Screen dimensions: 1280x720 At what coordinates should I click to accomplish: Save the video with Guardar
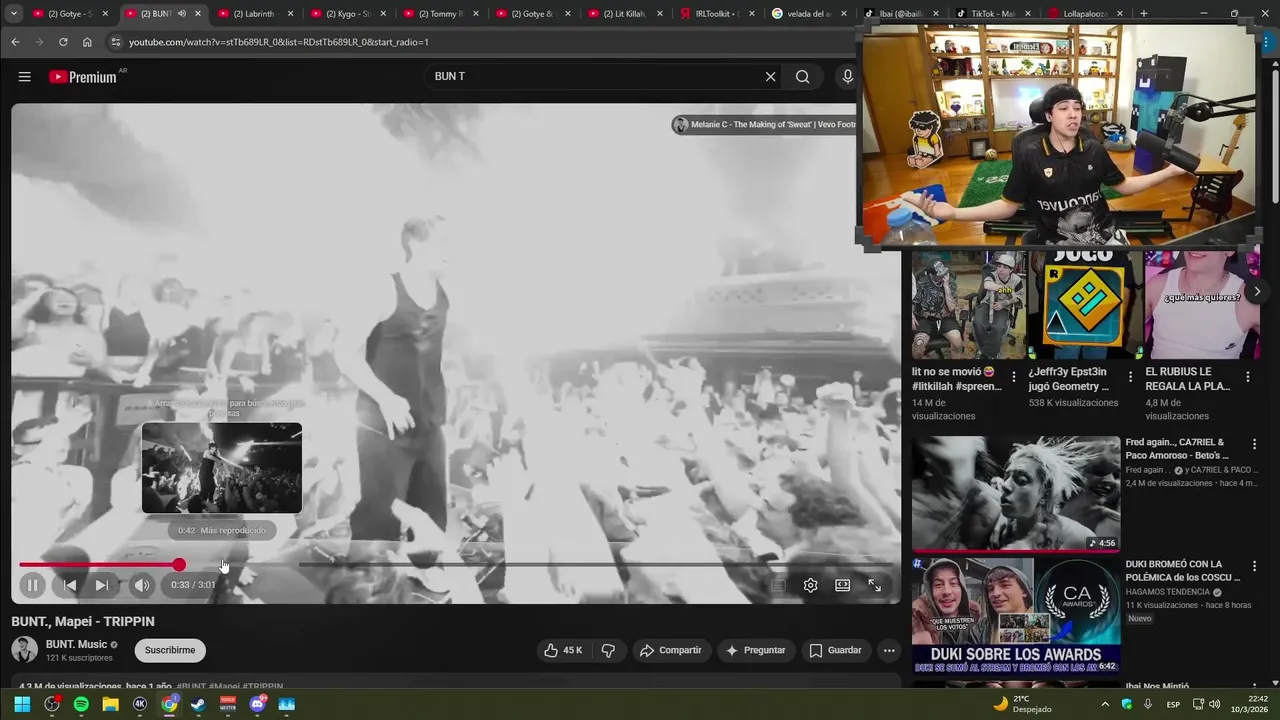pyautogui.click(x=835, y=650)
